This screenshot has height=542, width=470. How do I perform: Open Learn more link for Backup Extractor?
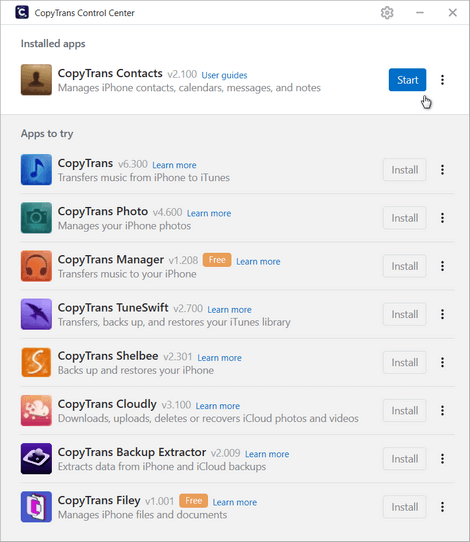(267, 454)
